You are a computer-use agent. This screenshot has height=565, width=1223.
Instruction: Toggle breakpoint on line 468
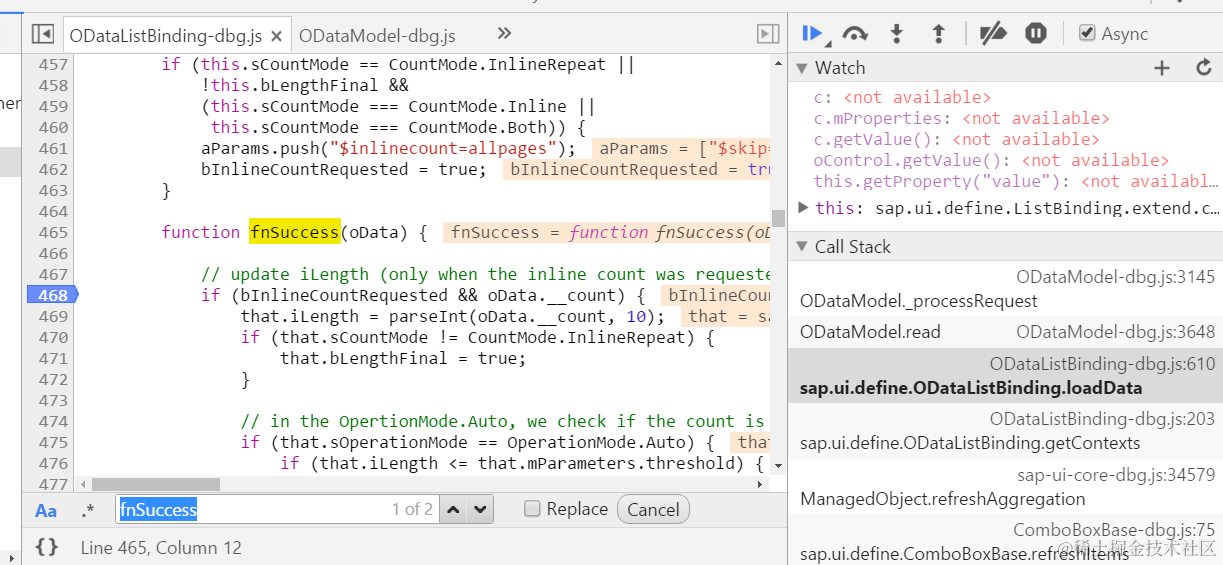pyautogui.click(x=52, y=295)
